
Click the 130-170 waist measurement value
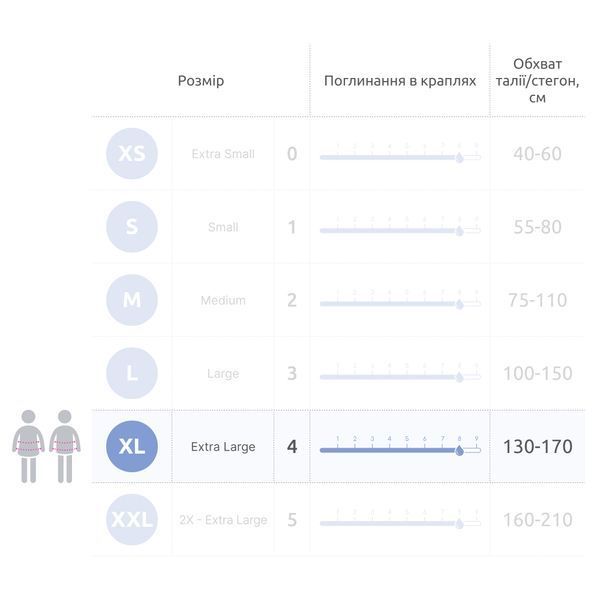pyautogui.click(x=538, y=447)
